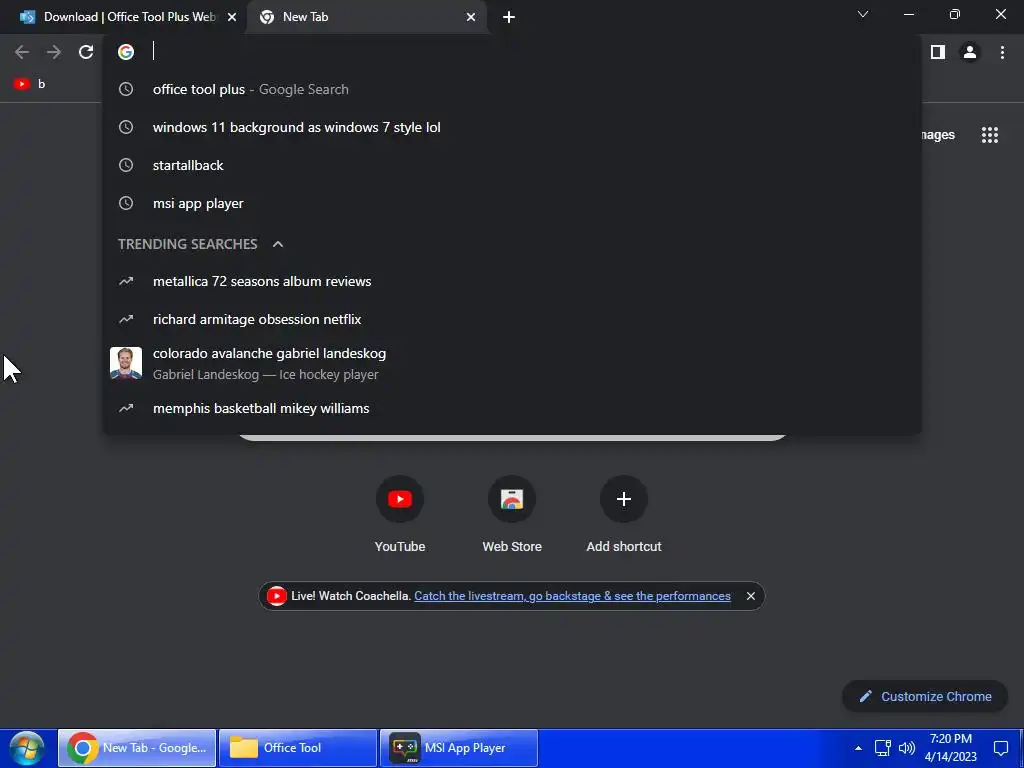This screenshot has width=1024, height=768.
Task: Close the Office Tool Plus tab
Action: [x=232, y=17]
